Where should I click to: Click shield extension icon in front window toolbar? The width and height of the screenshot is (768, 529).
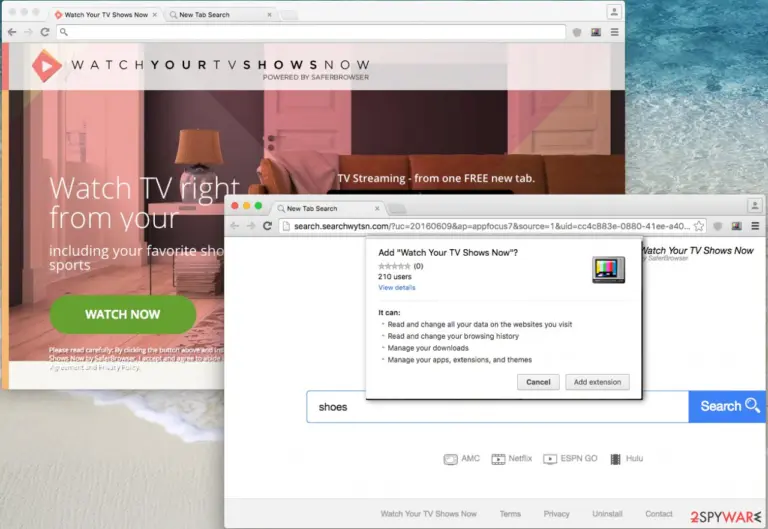pos(718,226)
